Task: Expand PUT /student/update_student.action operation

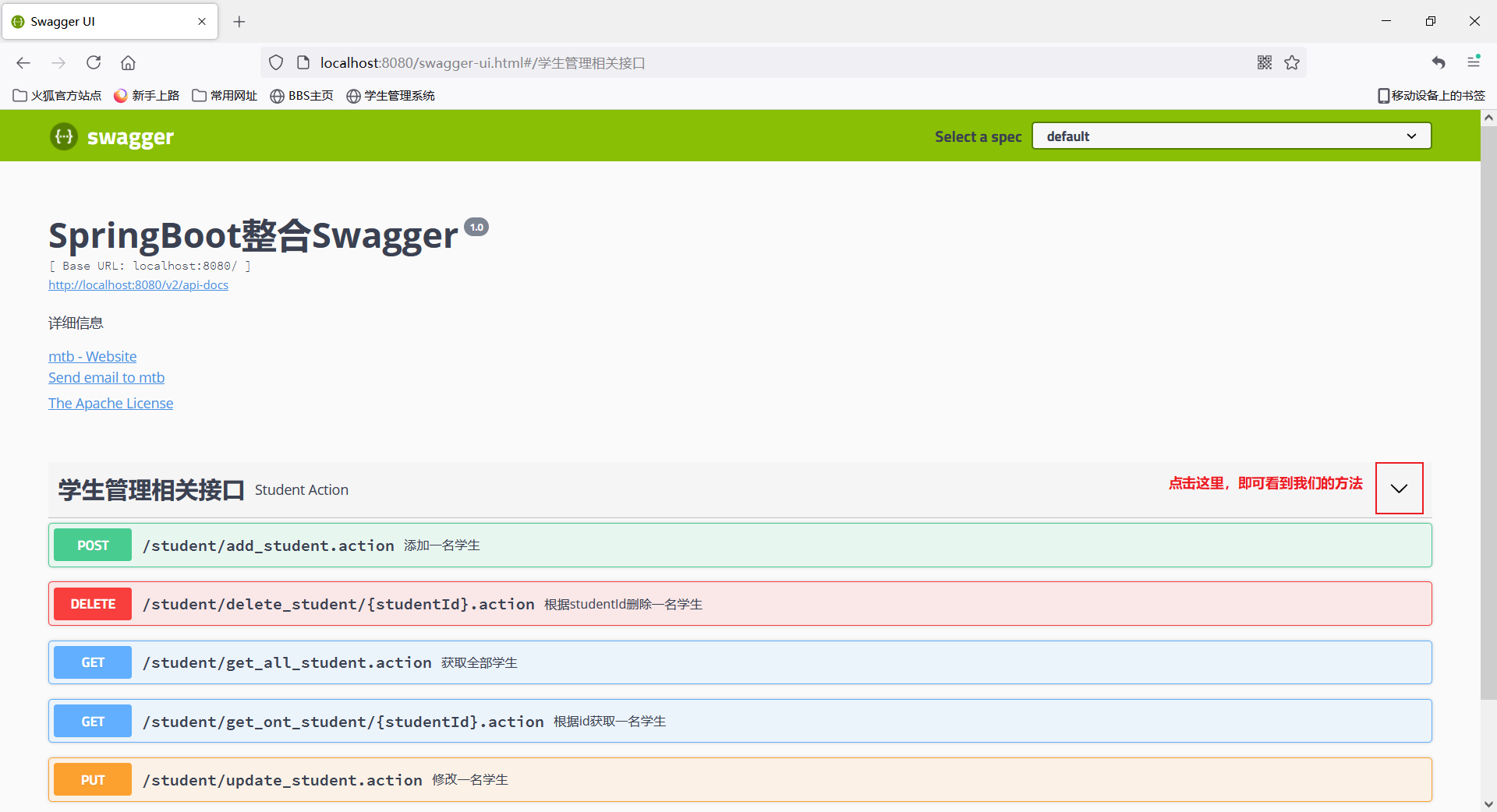Action: point(740,780)
